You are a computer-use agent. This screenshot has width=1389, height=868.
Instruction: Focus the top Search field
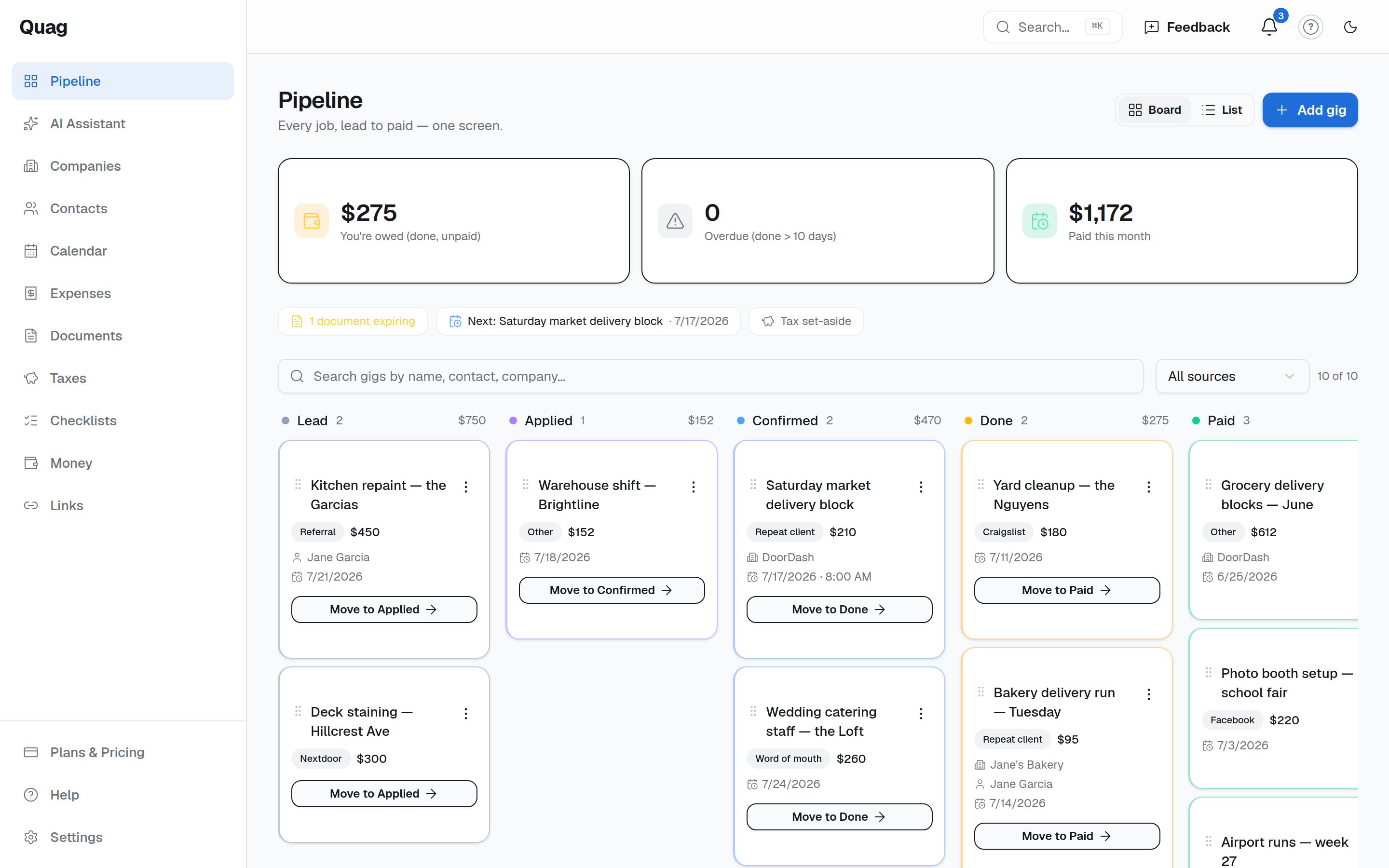pyautogui.click(x=1052, y=27)
